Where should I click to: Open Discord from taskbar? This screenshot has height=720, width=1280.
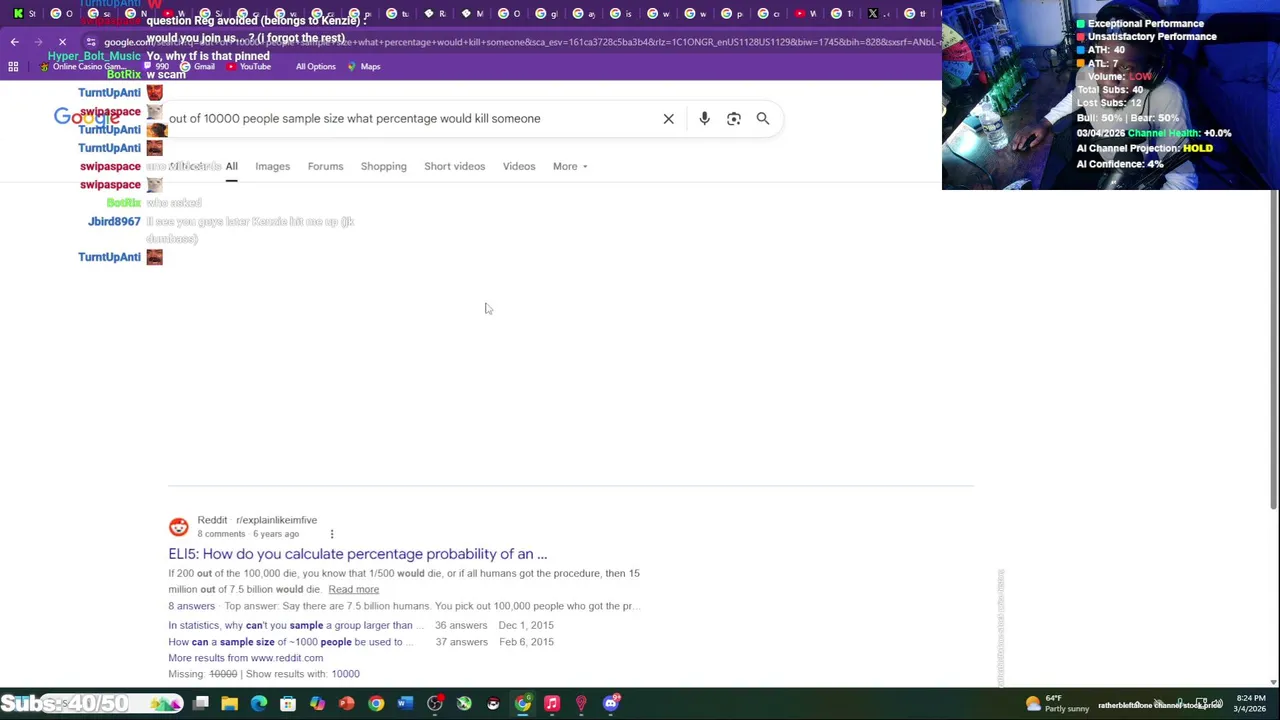pos(611,704)
